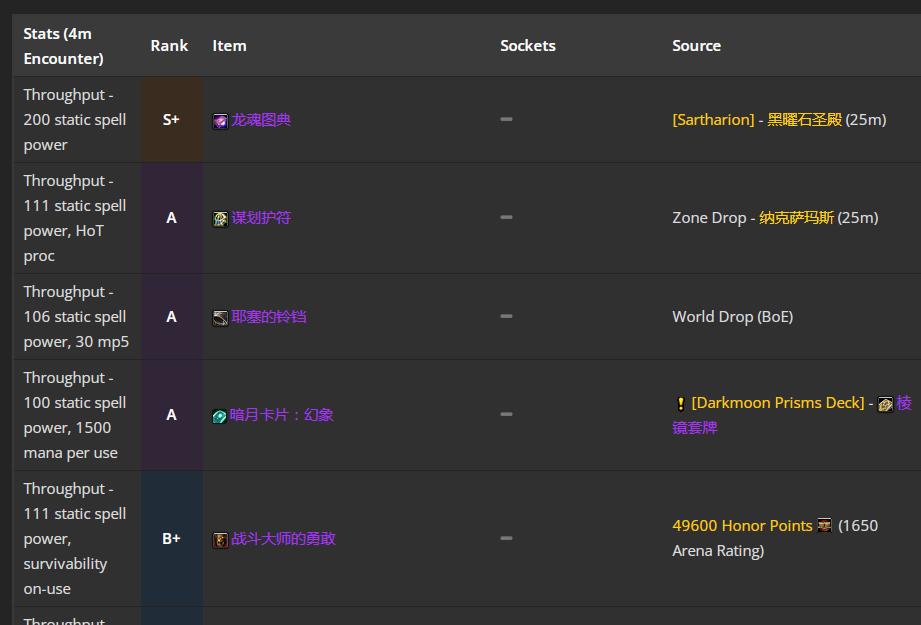Viewport: 921px width, 625px height.
Task: Open the 战斗大师的勇敢 item link
Action: [284, 539]
